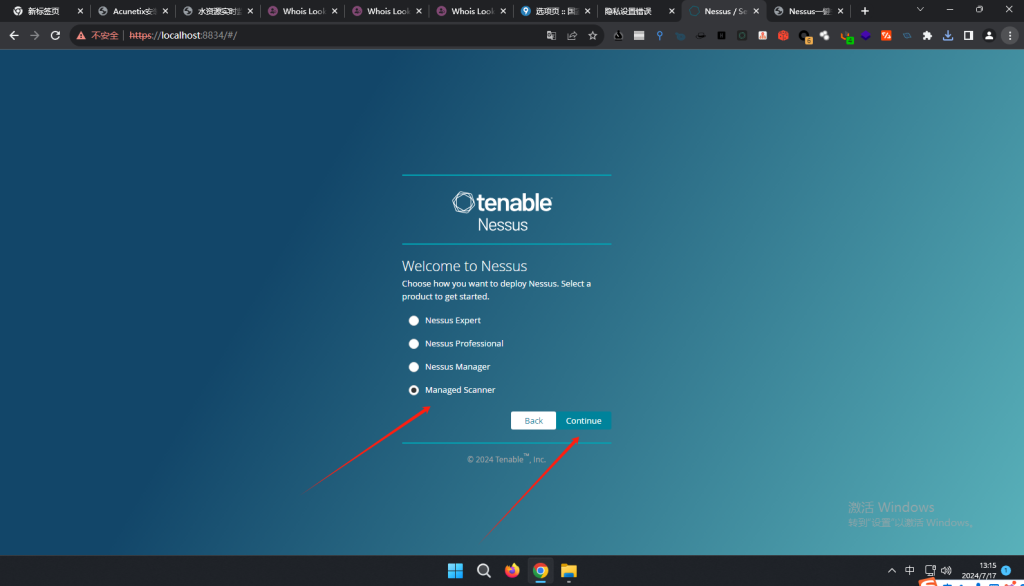Image resolution: width=1024 pixels, height=586 pixels.
Task: Open the tab search dropdown chevron
Action: (x=920, y=10)
